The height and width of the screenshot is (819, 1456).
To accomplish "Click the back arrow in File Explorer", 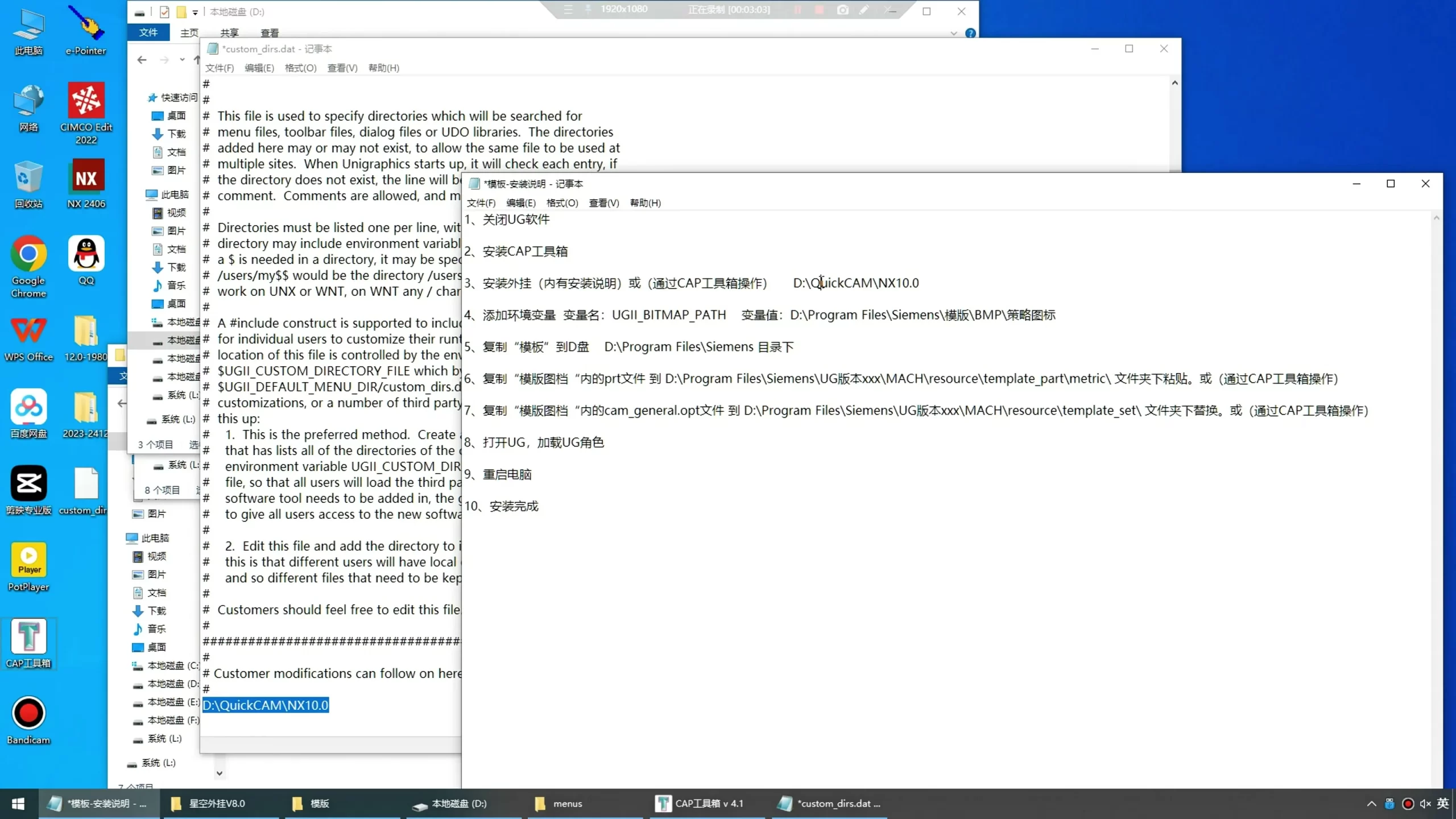I will [141, 60].
